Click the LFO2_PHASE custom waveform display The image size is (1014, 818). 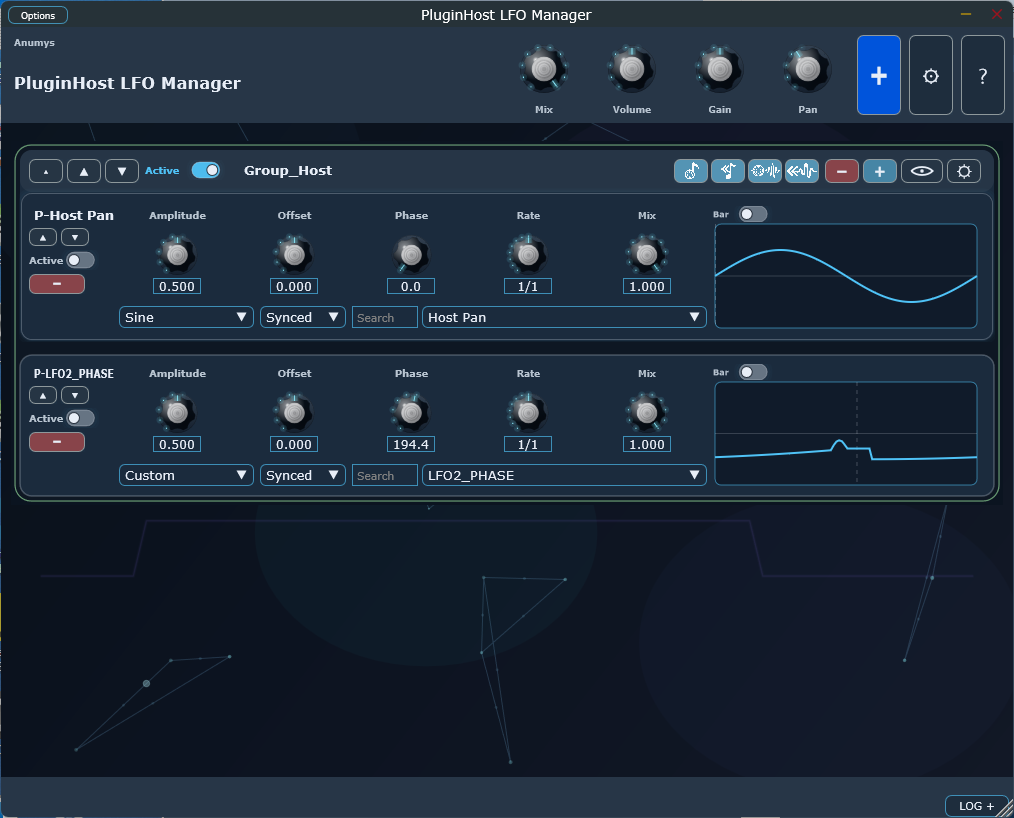point(846,433)
